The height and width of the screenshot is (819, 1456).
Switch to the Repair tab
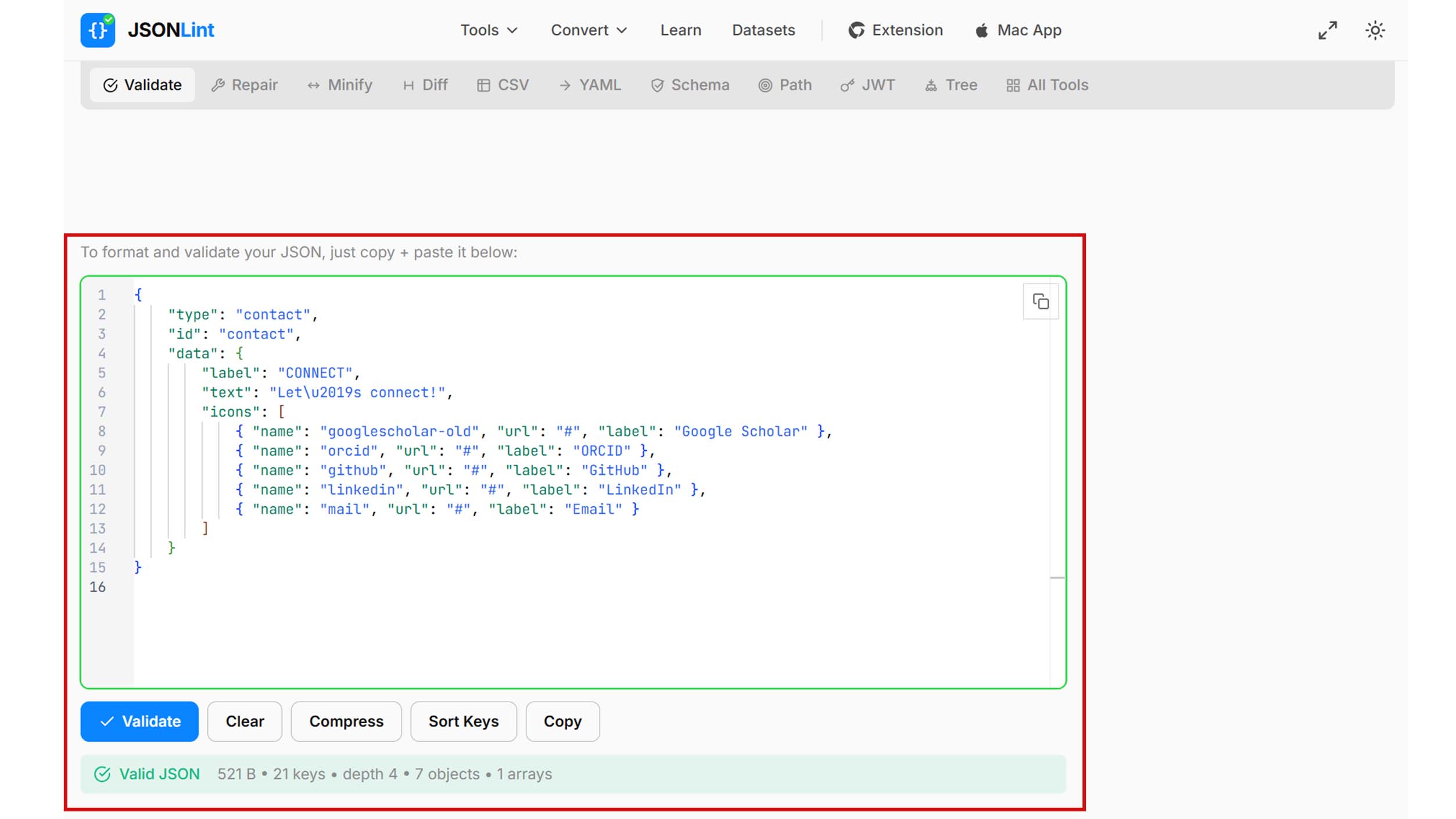click(245, 85)
